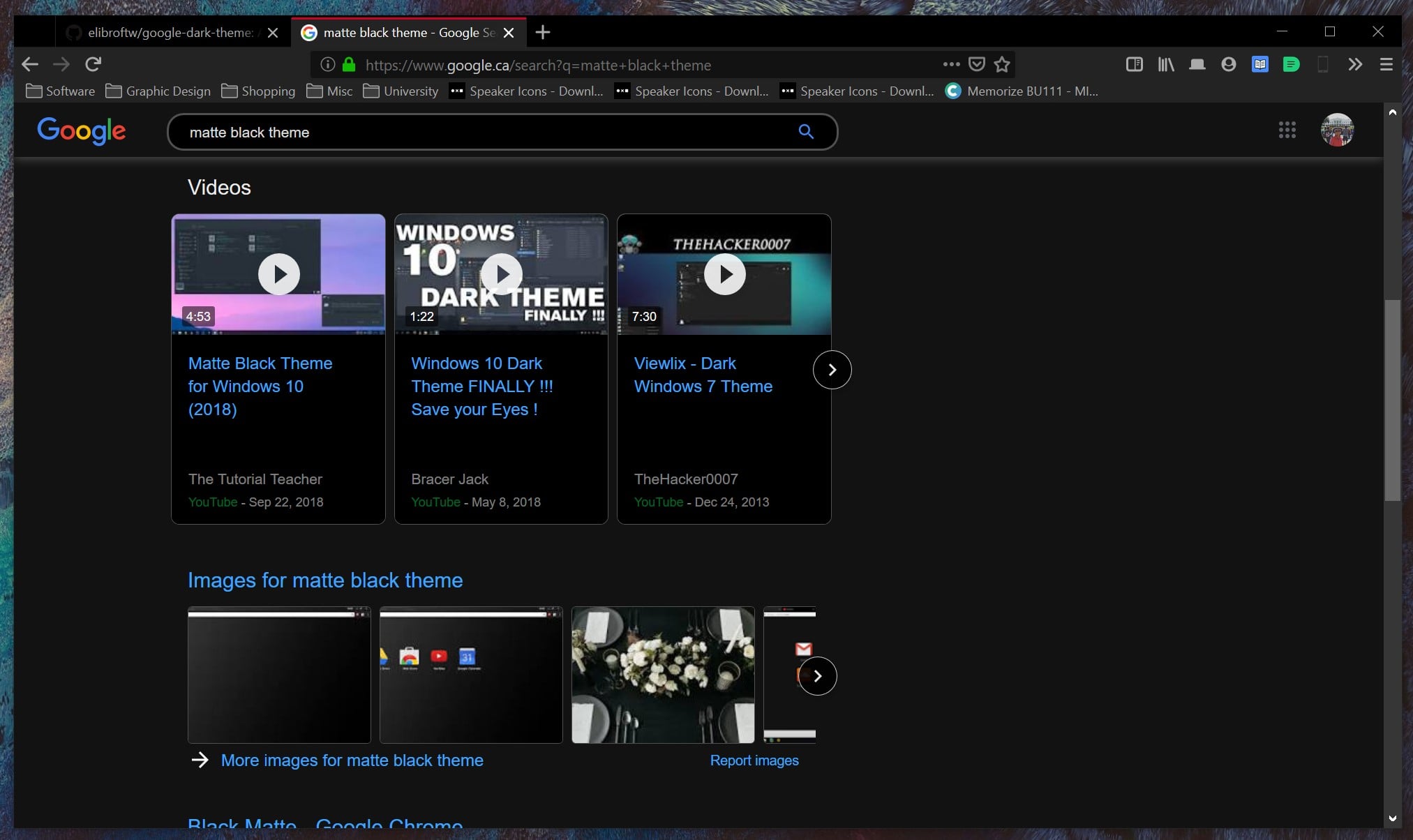Play the Windows 10 Dark Theme FINALLY video
This screenshot has height=840, width=1413.
click(502, 274)
